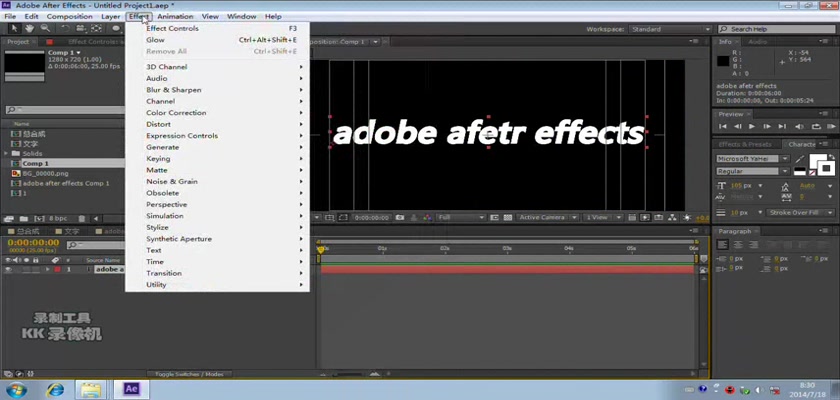Viewport: 840px width, 400px height.
Task: Expand layer 1 properties triangle
Action: (x=48, y=270)
